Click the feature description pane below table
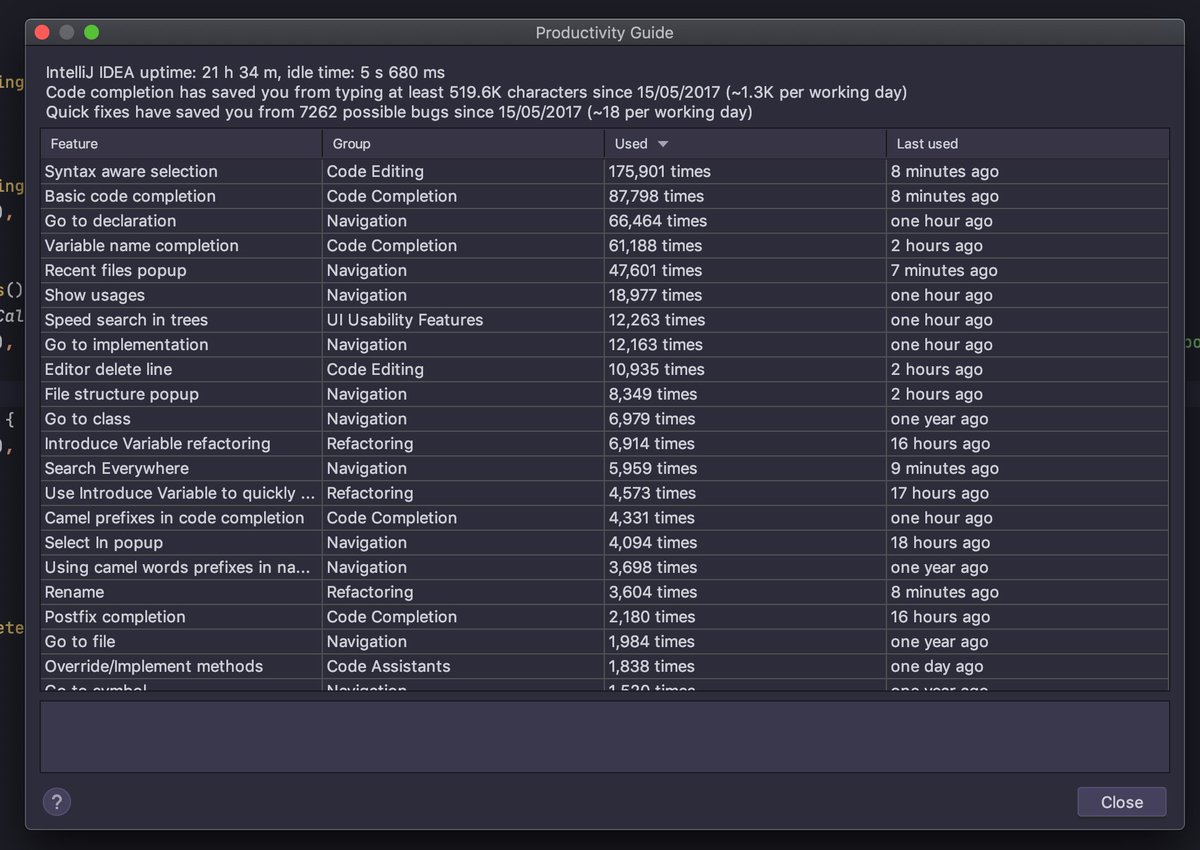This screenshot has height=850, width=1200. [604, 736]
